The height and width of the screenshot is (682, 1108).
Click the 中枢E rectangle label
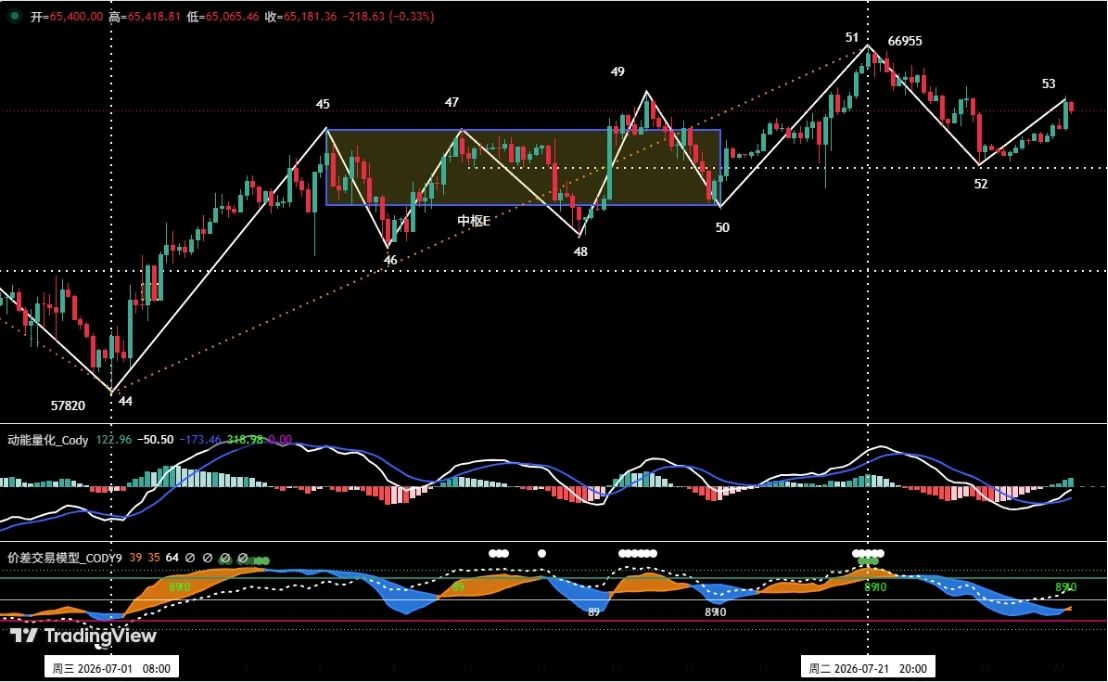[x=473, y=221]
